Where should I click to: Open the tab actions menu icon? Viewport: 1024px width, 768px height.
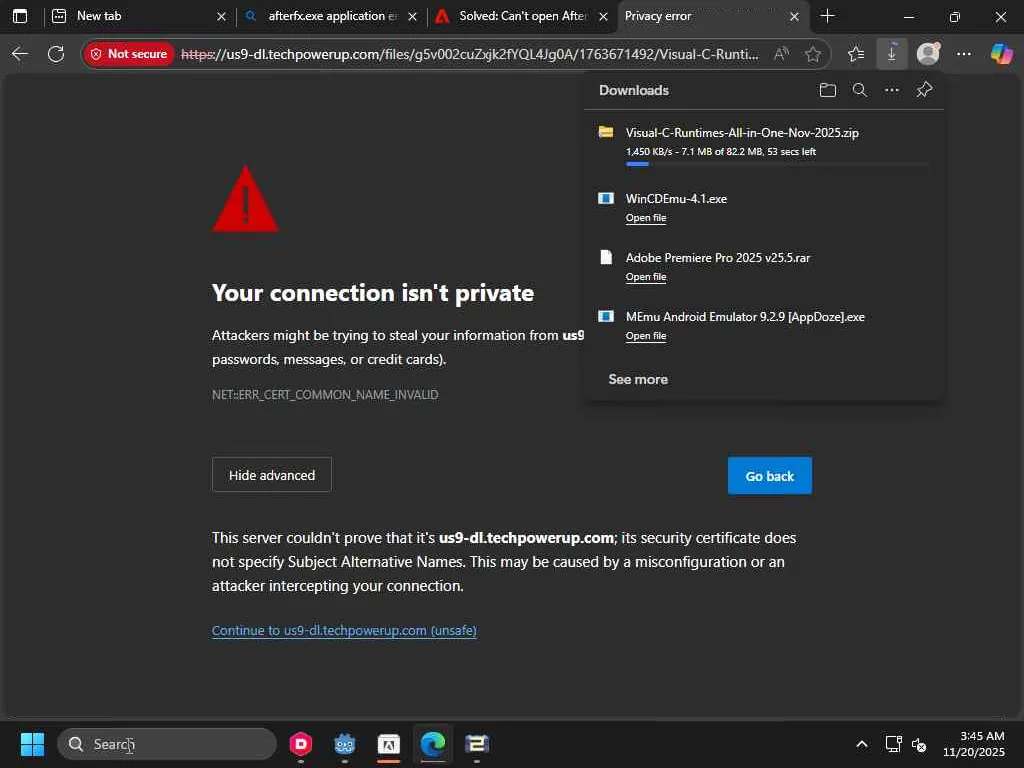20,16
